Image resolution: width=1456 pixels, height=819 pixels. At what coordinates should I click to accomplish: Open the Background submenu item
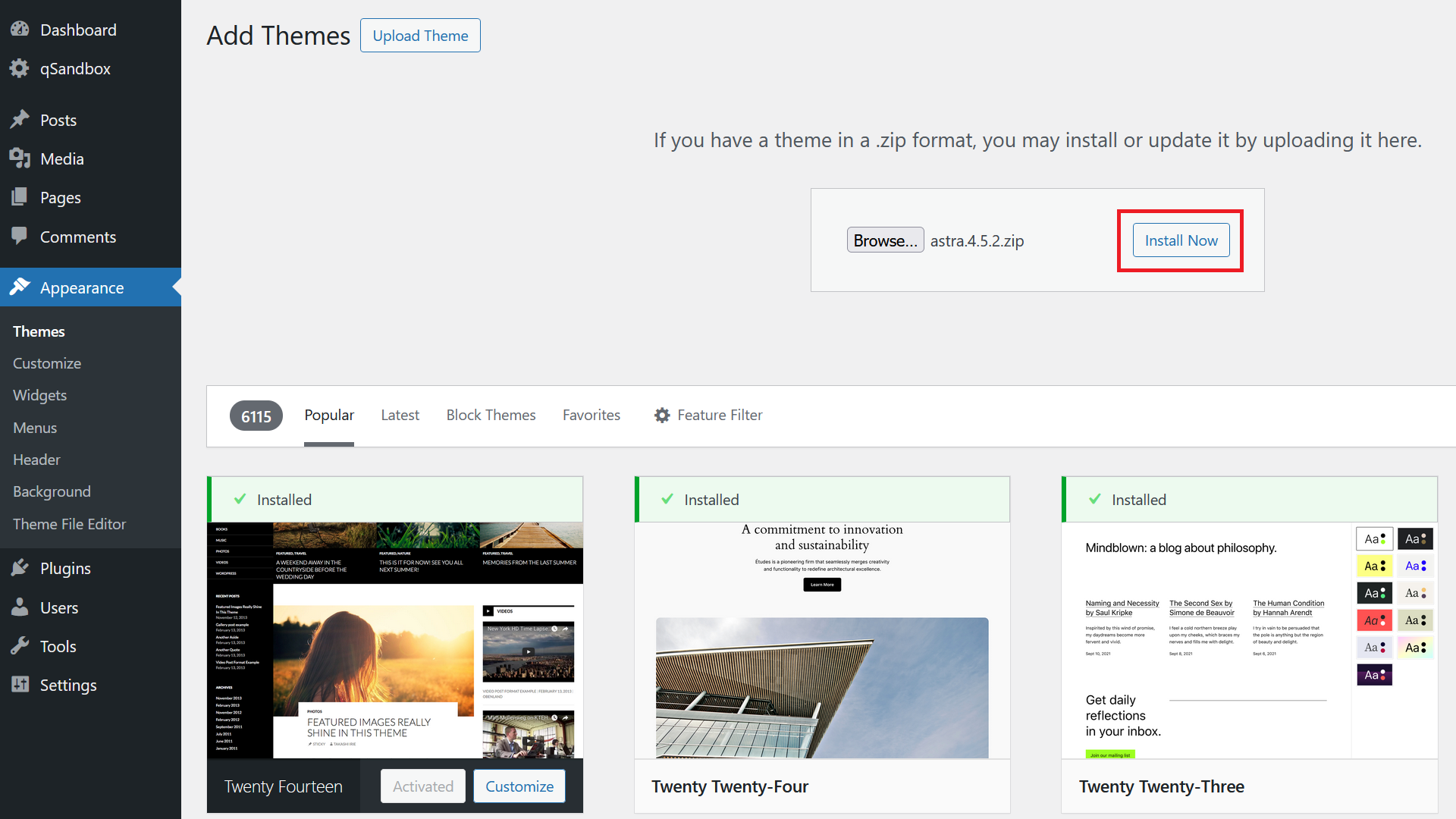pos(52,491)
